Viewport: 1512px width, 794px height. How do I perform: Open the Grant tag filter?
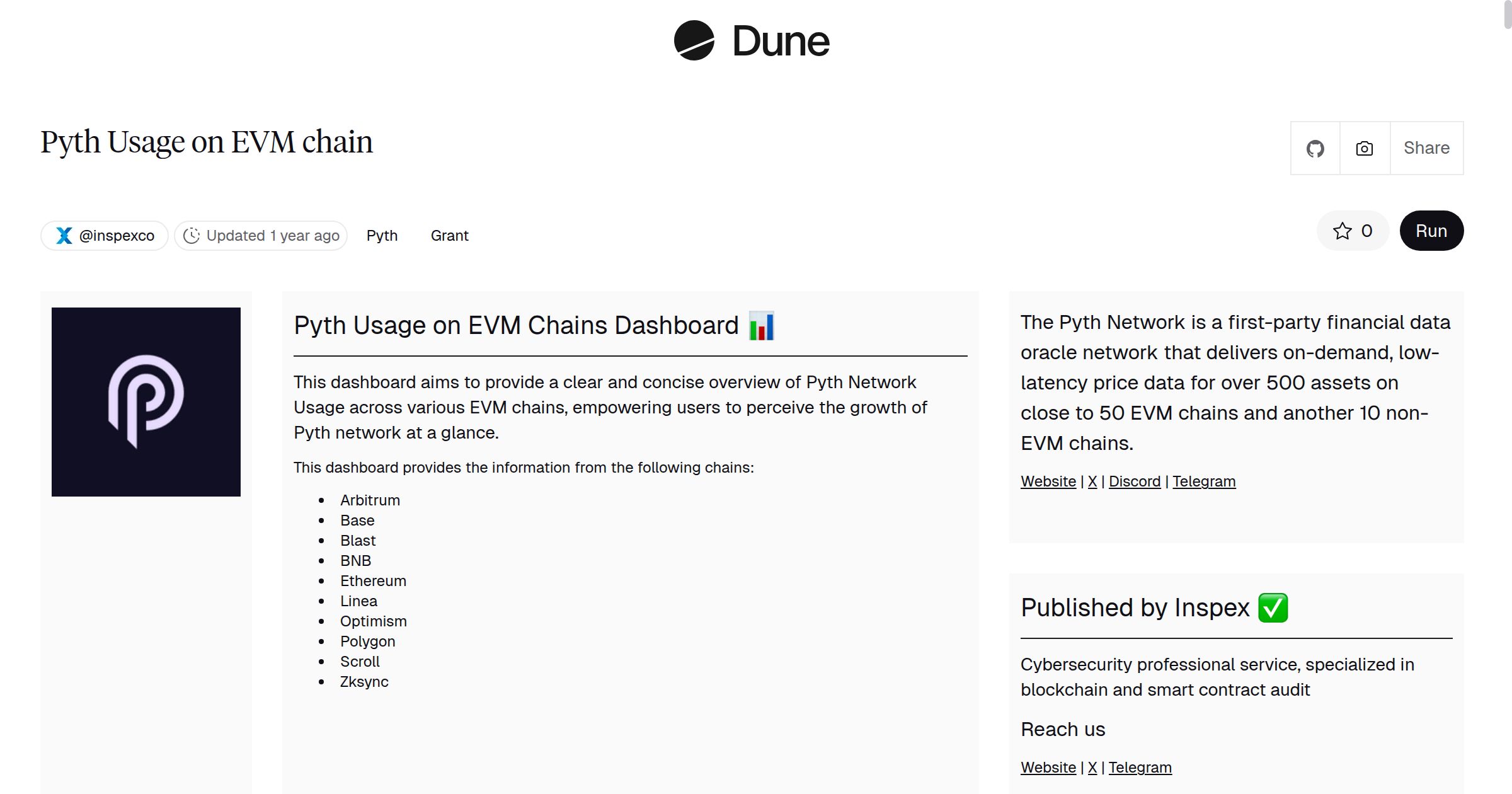449,235
